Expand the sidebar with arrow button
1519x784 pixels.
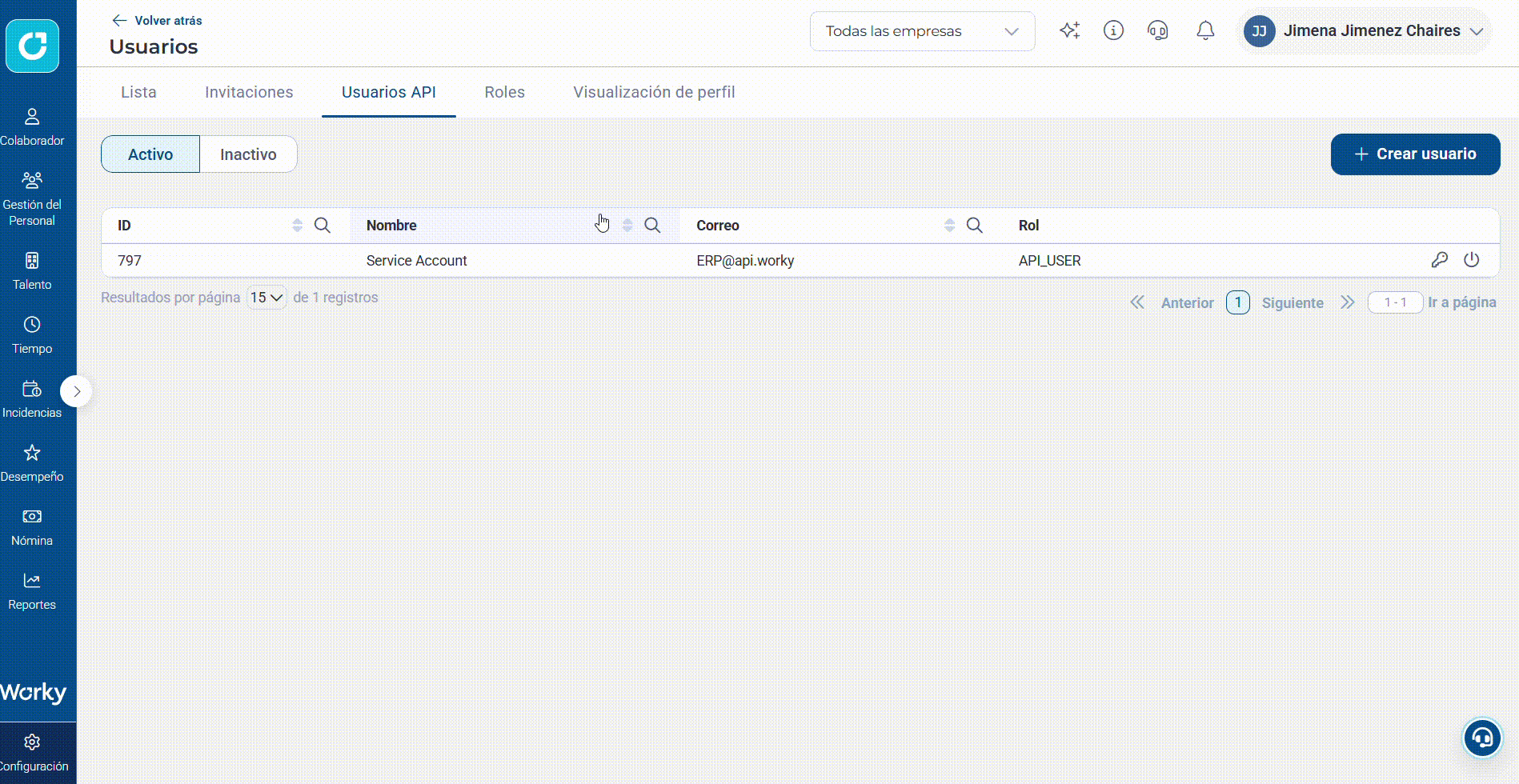pyautogui.click(x=77, y=391)
